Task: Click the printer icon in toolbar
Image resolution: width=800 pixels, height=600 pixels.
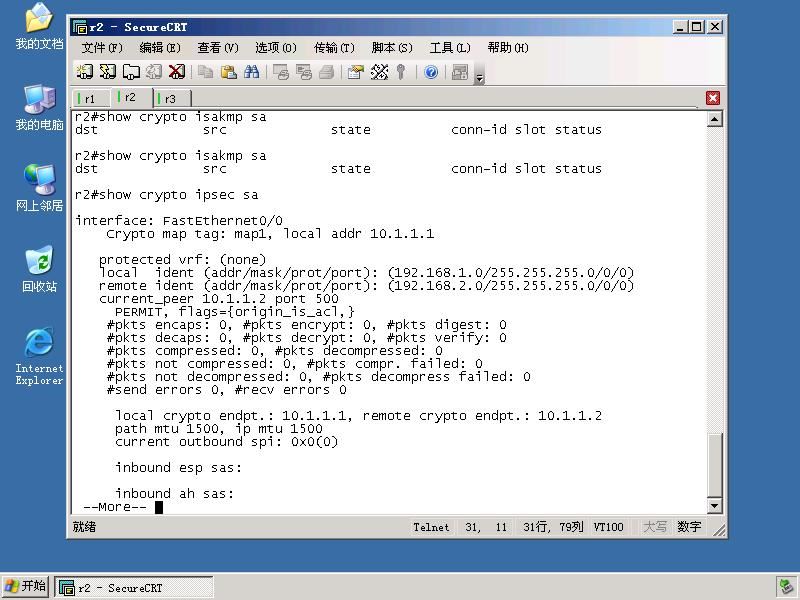Action: click(x=327, y=72)
